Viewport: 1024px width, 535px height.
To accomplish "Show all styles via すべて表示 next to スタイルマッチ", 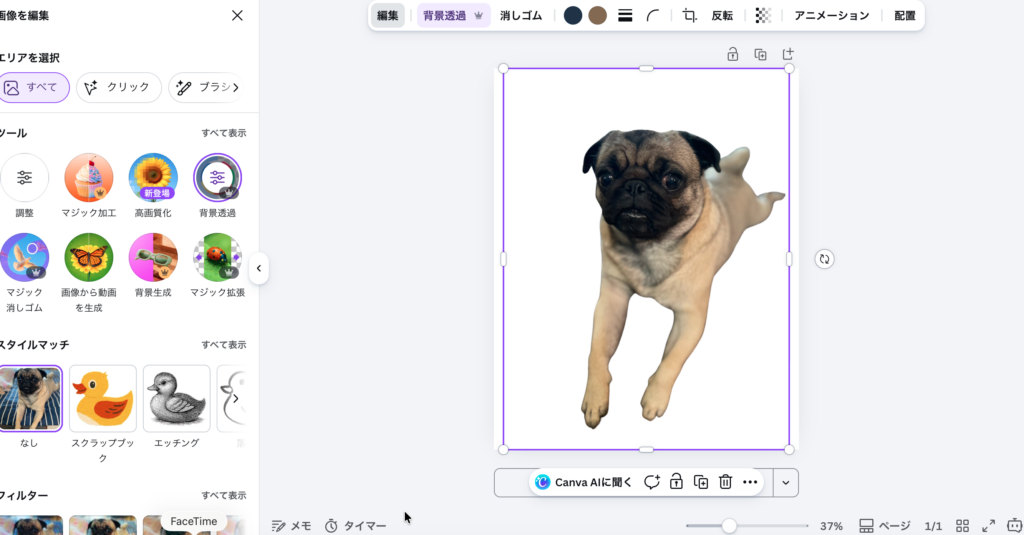I will click(223, 344).
